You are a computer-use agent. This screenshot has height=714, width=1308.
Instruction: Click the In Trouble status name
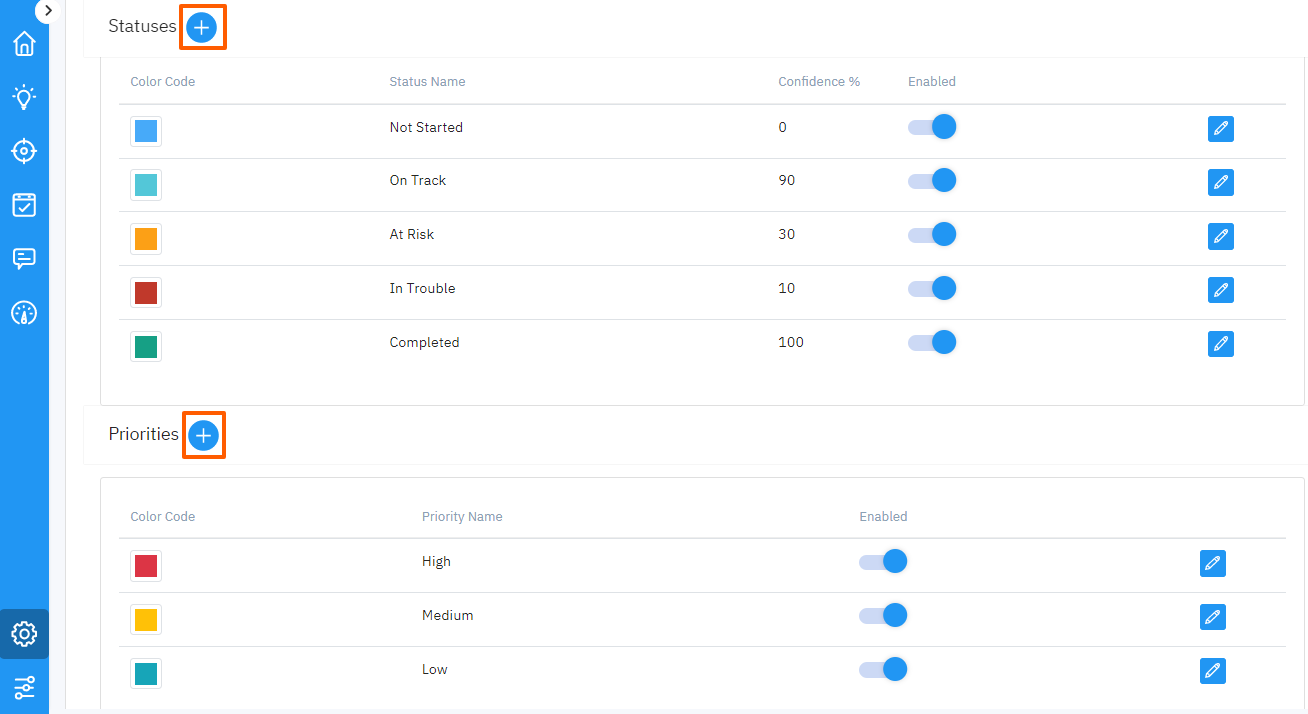(422, 289)
